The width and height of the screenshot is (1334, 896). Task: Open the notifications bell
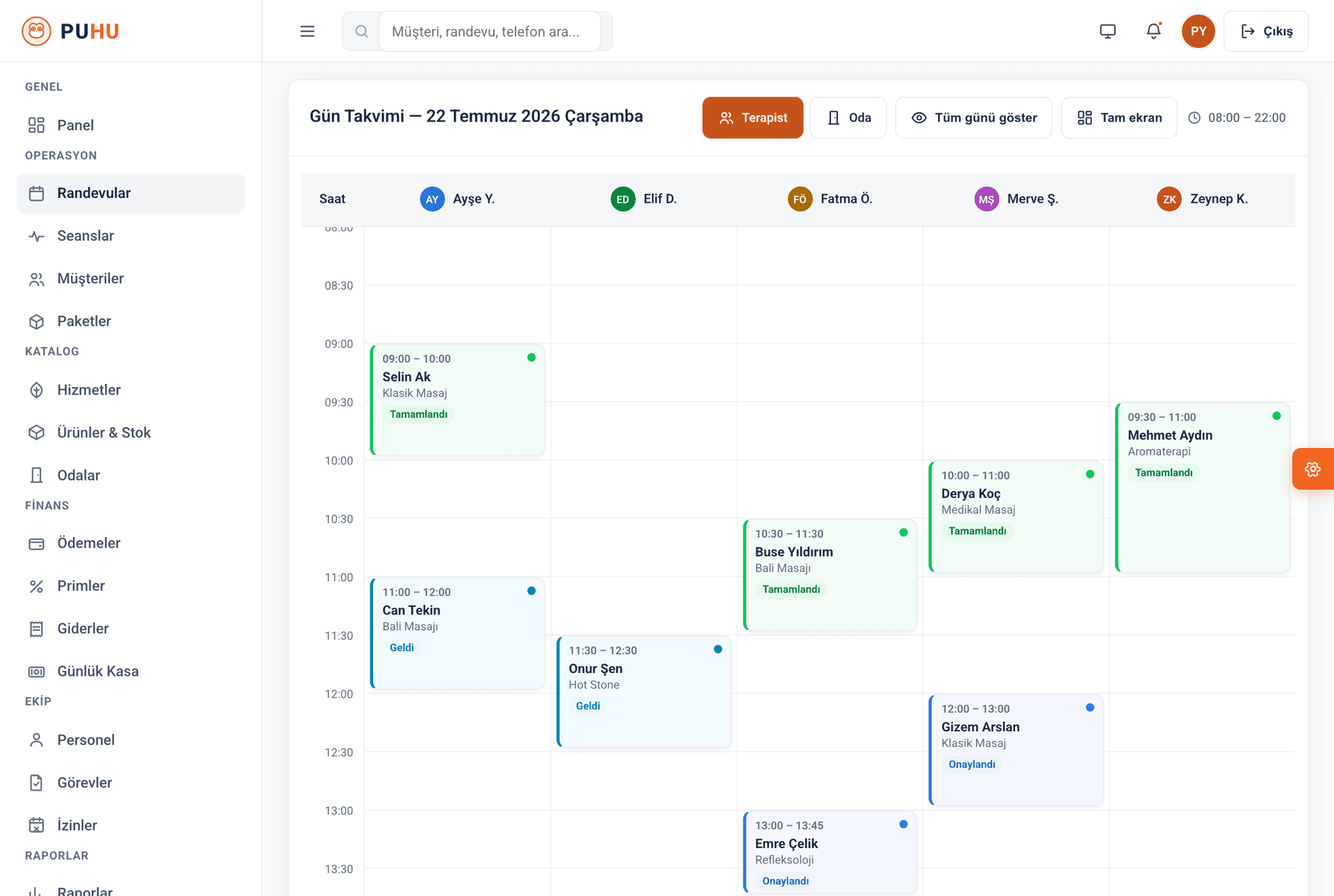click(1153, 31)
